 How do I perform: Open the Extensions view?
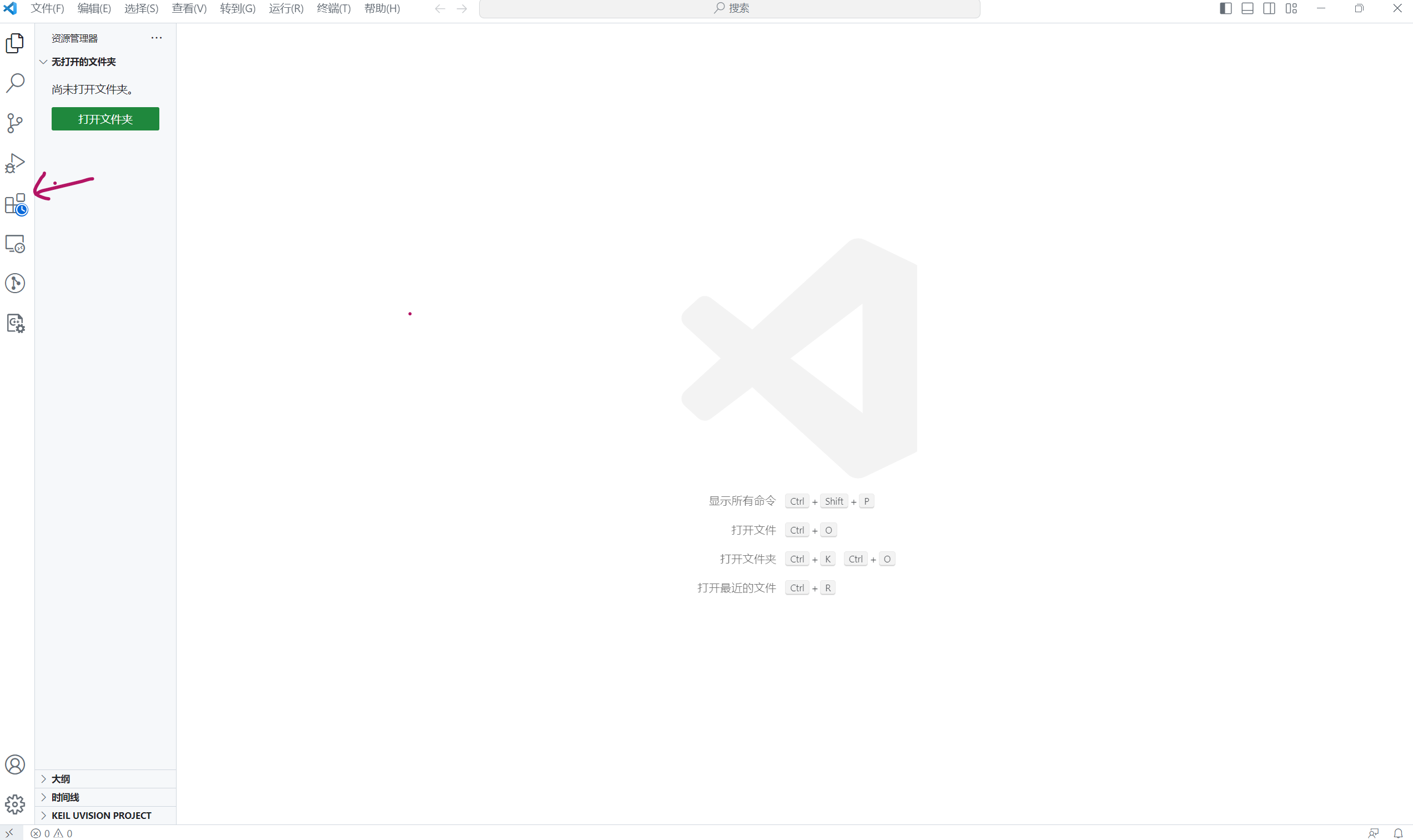[16, 204]
